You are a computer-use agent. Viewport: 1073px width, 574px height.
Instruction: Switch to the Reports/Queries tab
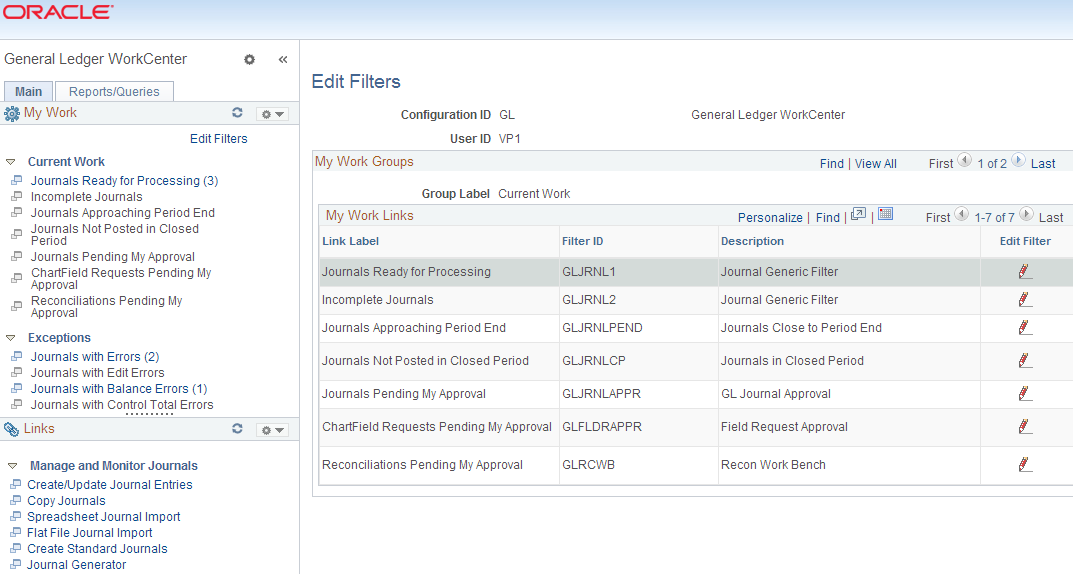point(114,92)
